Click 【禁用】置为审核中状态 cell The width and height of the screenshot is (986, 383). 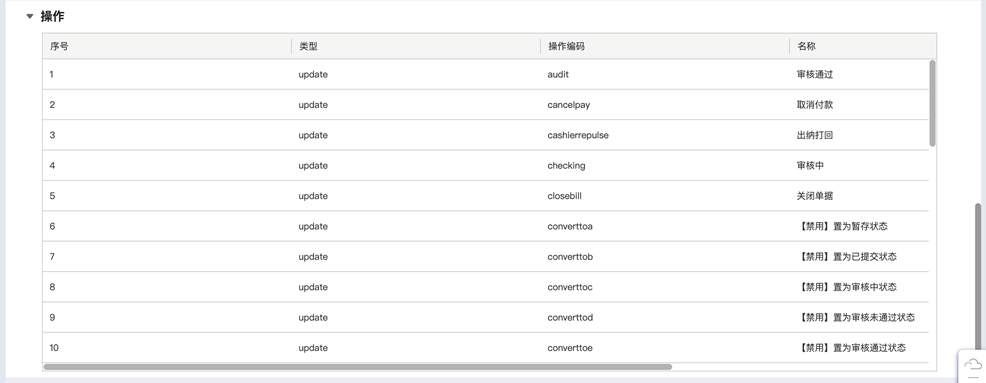(859, 287)
